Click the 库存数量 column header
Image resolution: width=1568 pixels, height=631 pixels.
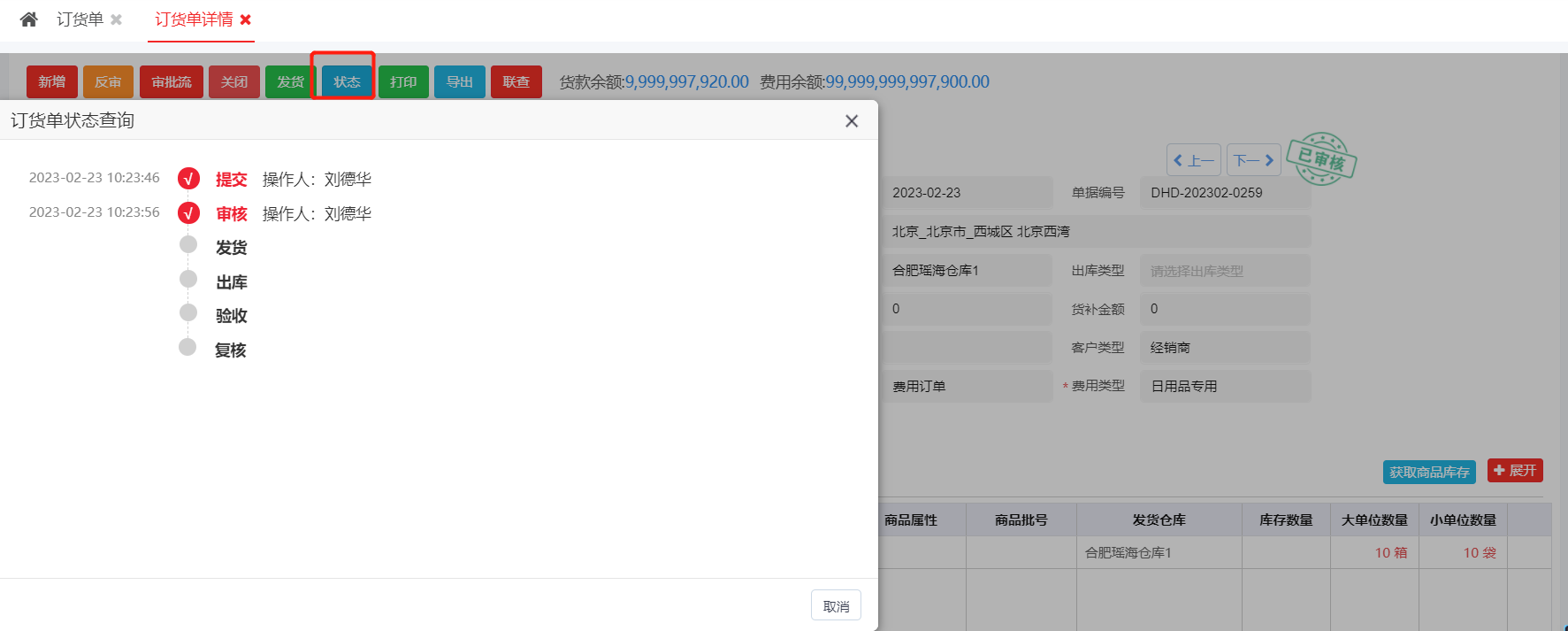click(x=1286, y=519)
